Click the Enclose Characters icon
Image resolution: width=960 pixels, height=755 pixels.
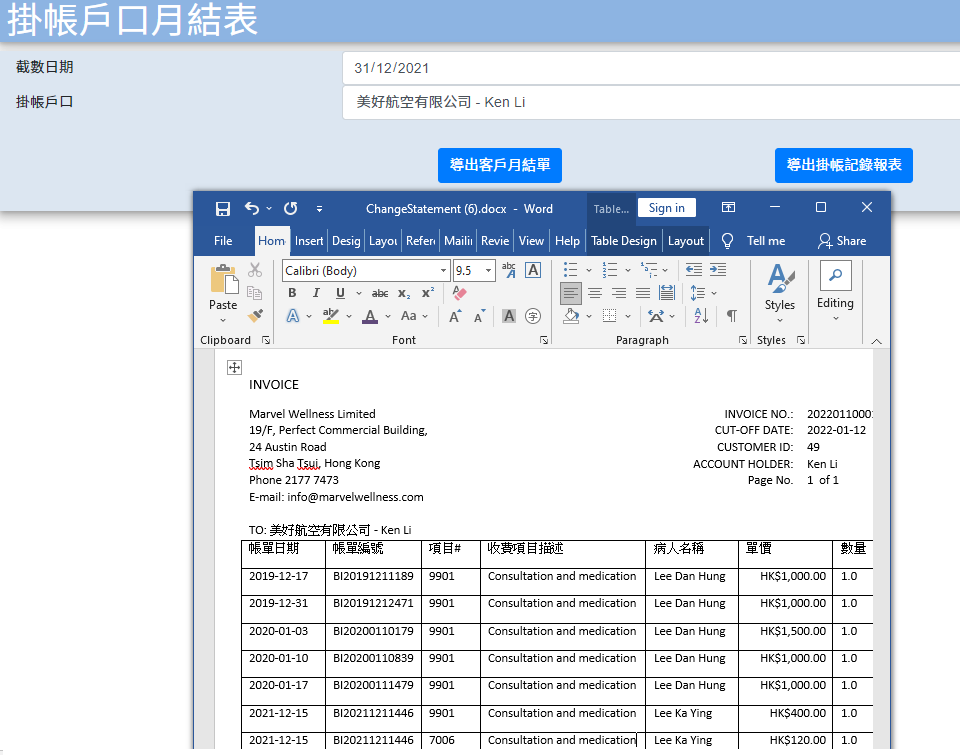tap(533, 316)
